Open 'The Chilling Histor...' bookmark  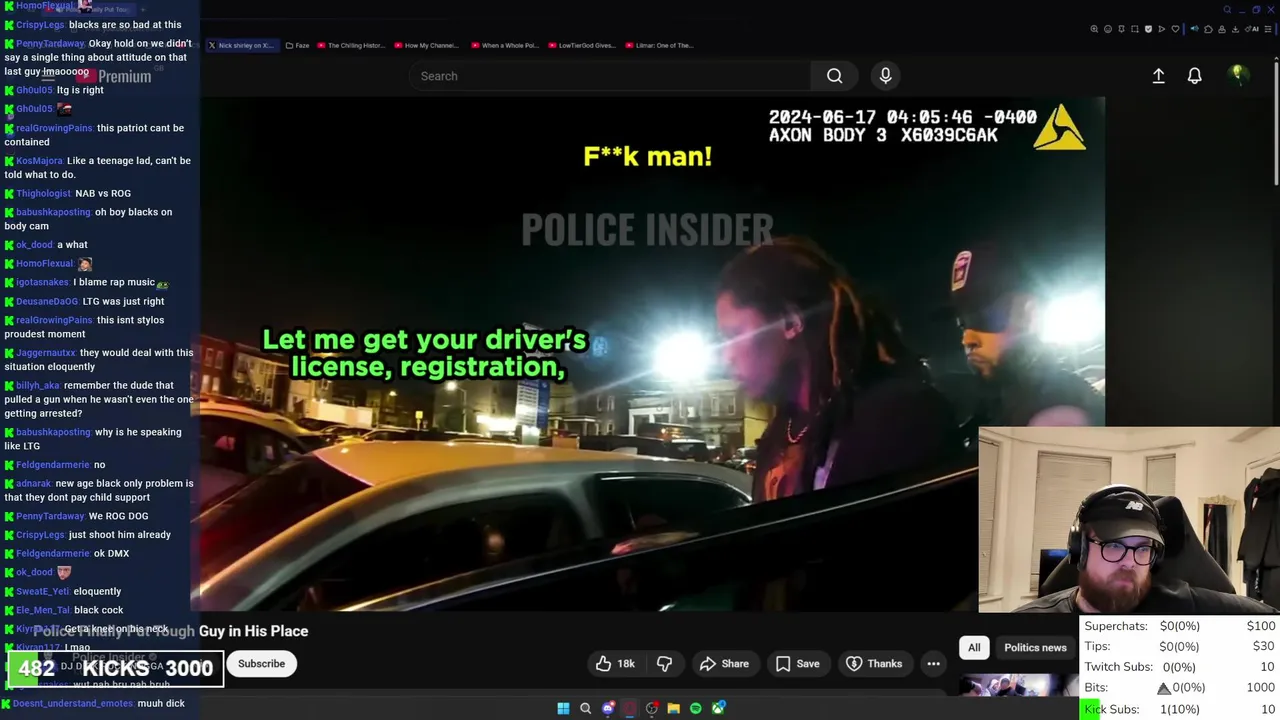350,45
